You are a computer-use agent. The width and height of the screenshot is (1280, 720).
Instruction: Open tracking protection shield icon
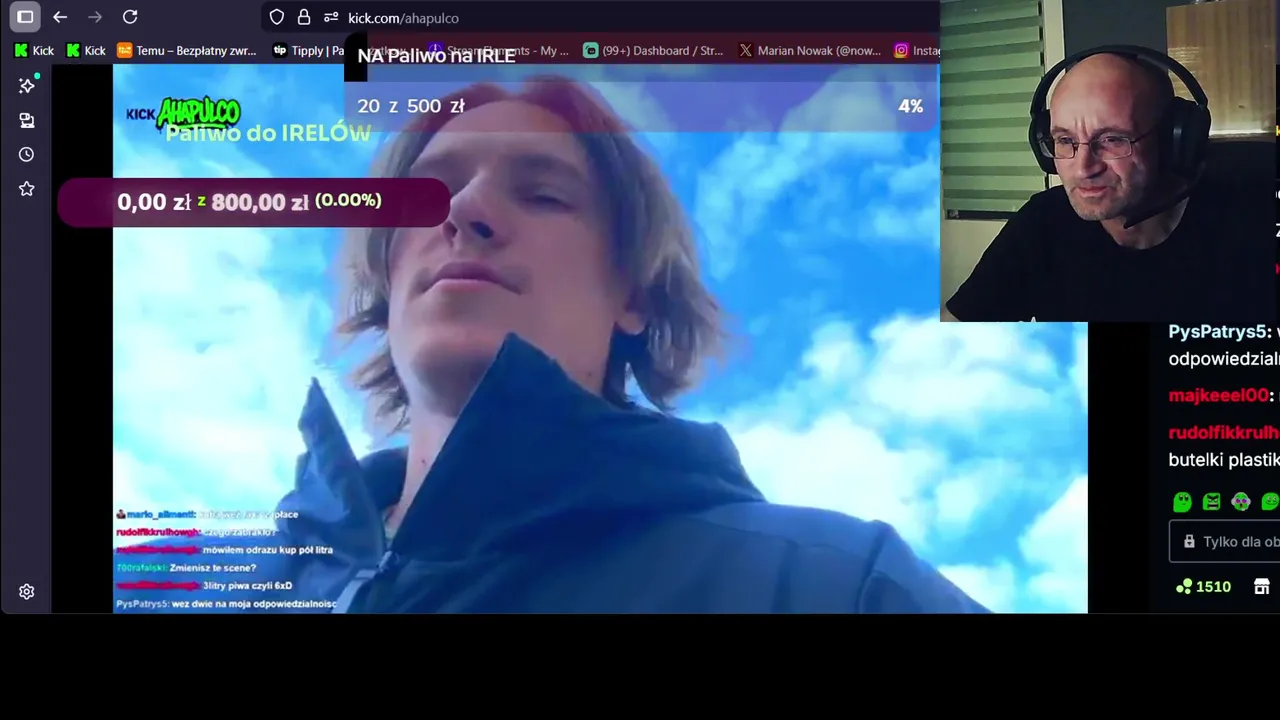pos(277,17)
